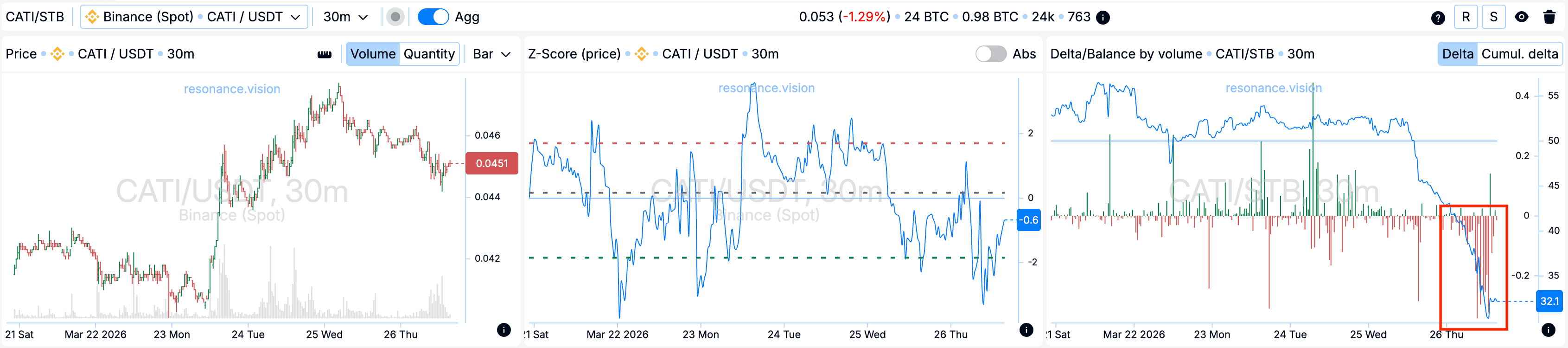The width and height of the screenshot is (1568, 348).
Task: Toggle the Agg switch off
Action: [433, 17]
